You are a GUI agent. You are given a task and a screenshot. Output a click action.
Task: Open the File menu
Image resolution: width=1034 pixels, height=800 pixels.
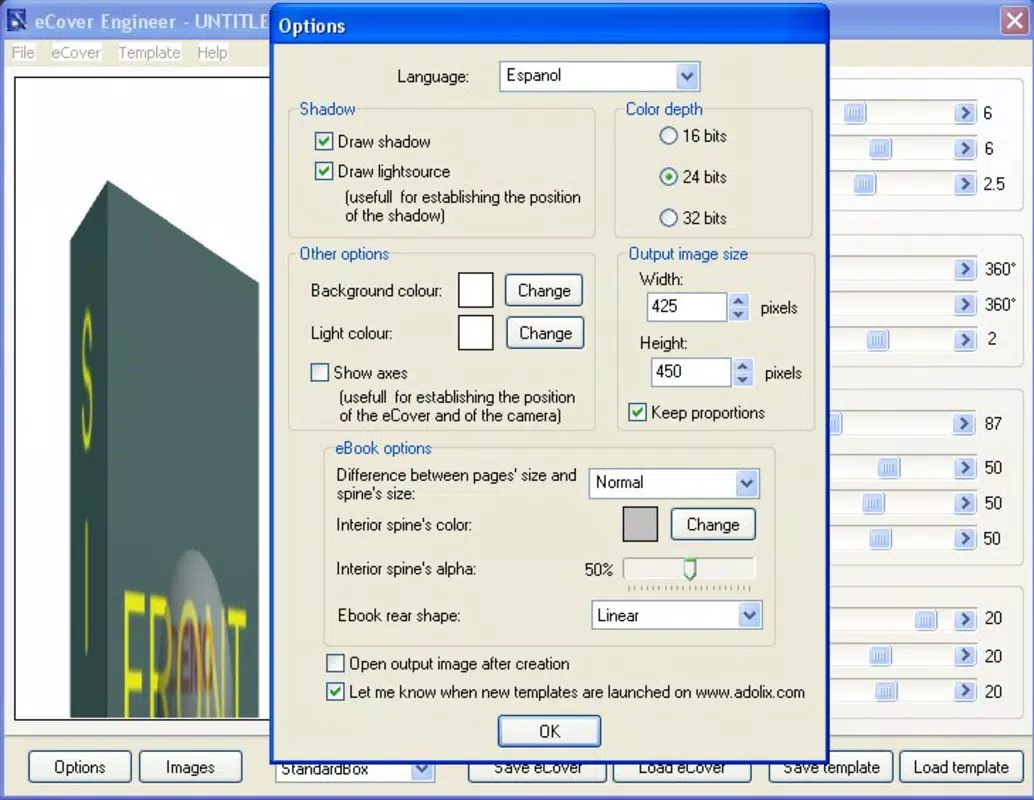point(23,52)
